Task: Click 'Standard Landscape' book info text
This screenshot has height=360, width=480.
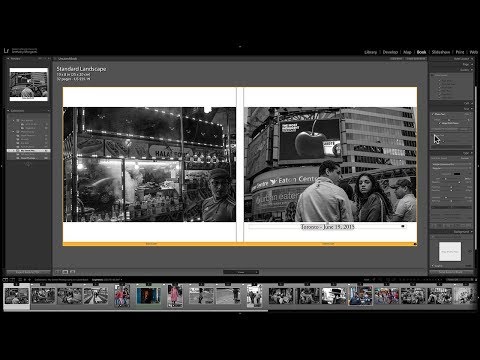Action: 81,69
